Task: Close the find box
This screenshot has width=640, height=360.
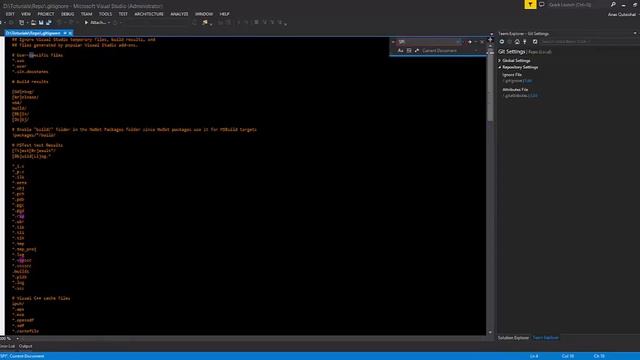Action: 482,42
